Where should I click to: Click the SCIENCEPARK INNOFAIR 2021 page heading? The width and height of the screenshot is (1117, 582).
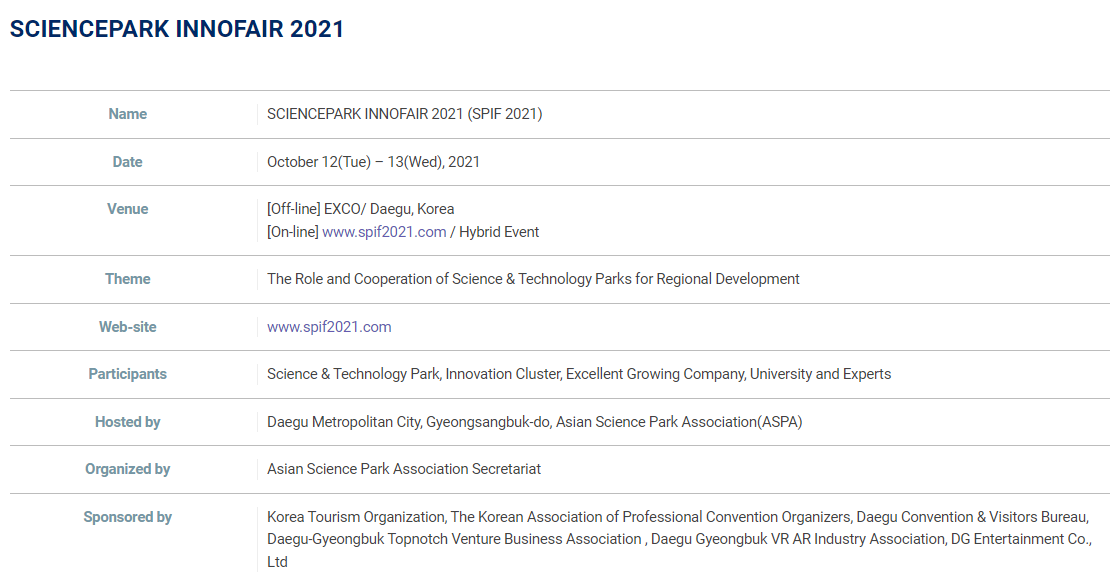coord(177,29)
